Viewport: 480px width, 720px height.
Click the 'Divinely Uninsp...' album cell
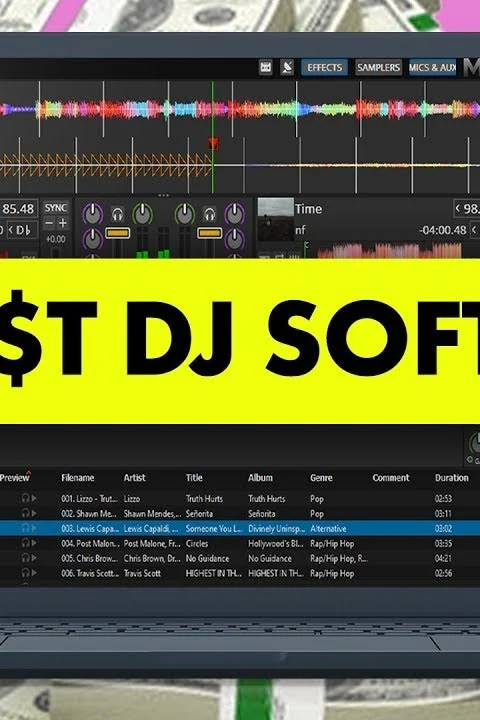tap(277, 529)
